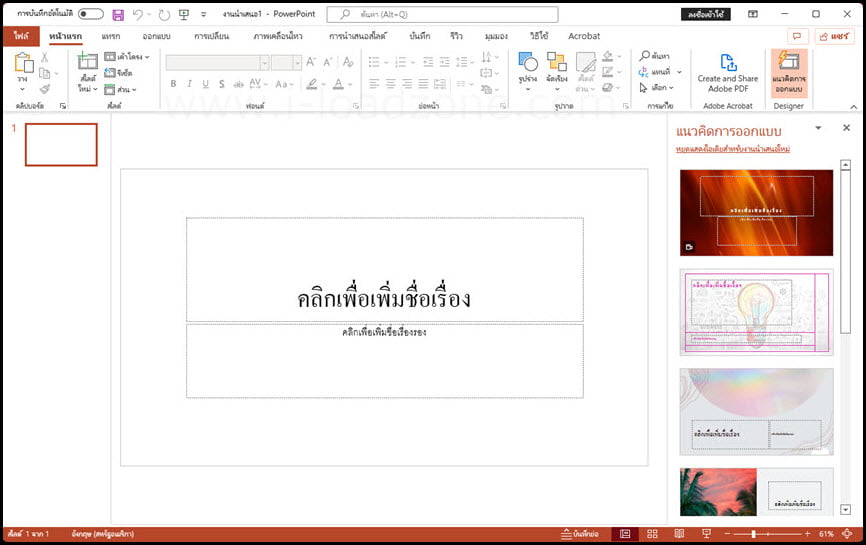Click the text highlight color button
Image resolution: width=866 pixels, height=545 pixels.
[x=312, y=84]
